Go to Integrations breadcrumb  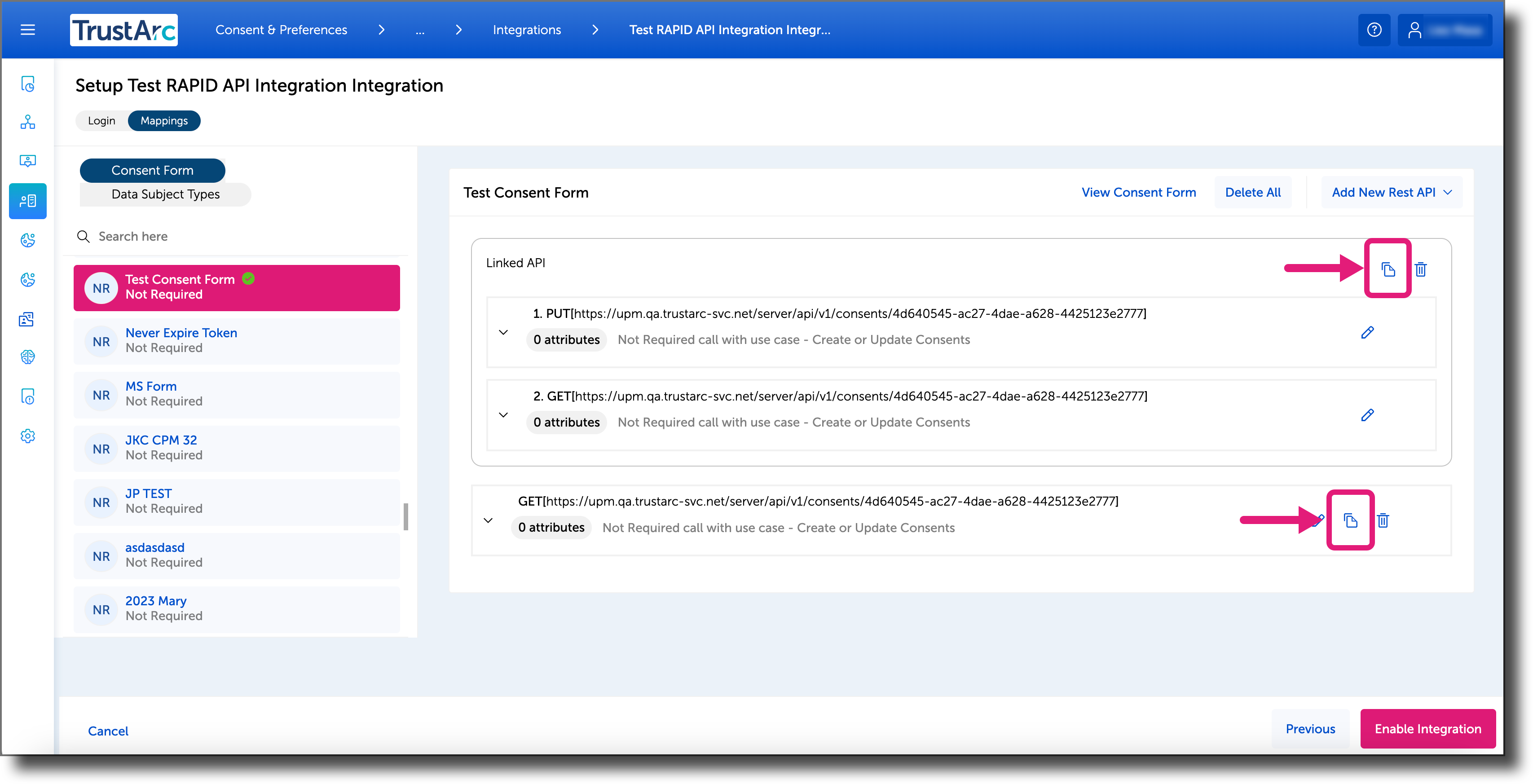(527, 30)
